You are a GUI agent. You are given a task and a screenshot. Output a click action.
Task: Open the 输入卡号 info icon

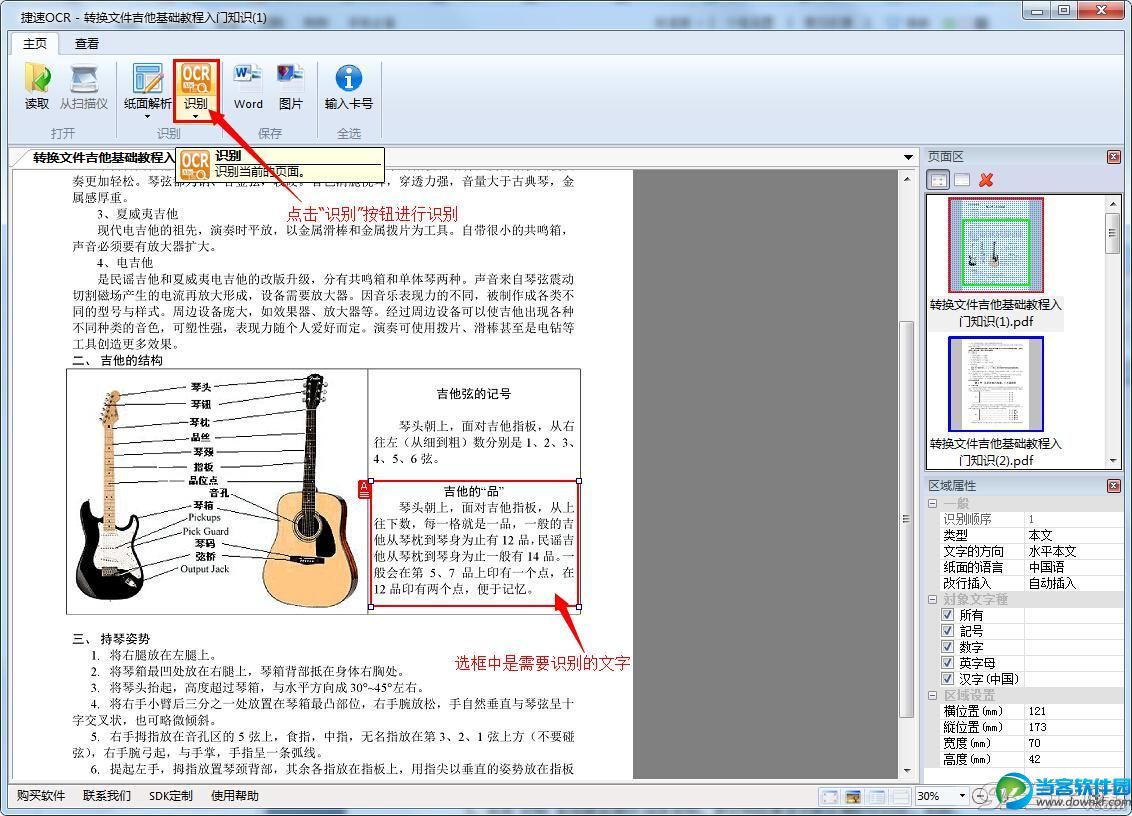[x=348, y=86]
